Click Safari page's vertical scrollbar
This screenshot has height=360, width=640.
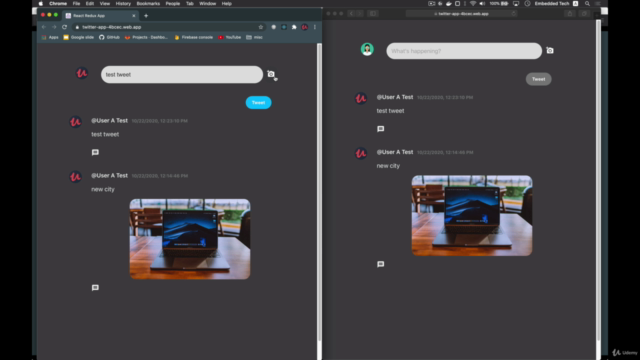(598, 180)
